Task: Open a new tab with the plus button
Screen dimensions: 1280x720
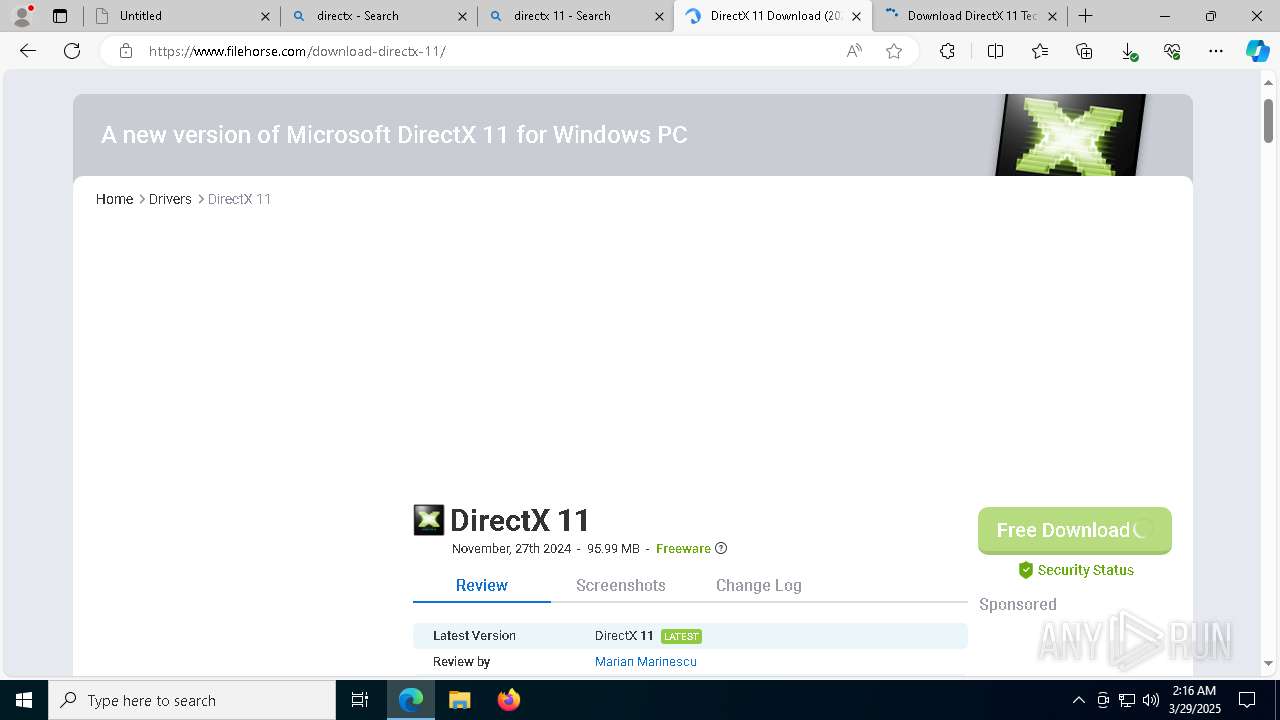Action: (1085, 16)
